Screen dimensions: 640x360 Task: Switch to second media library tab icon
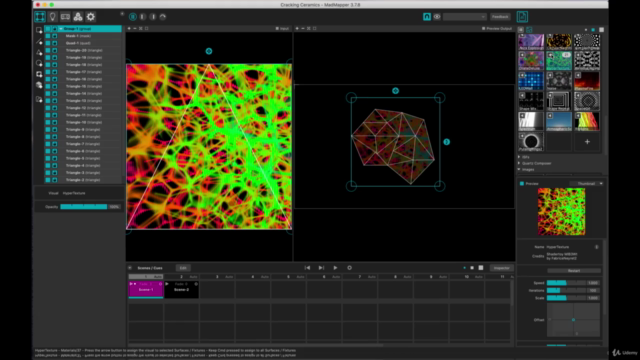tap(529, 30)
